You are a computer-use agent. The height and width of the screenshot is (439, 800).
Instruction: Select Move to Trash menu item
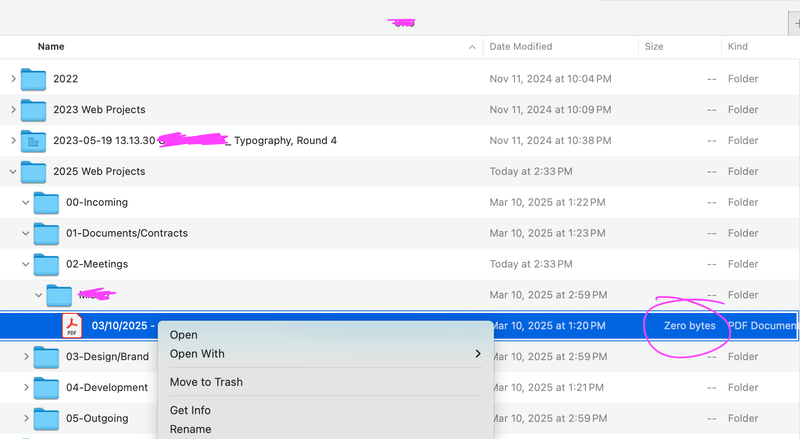coord(206,382)
